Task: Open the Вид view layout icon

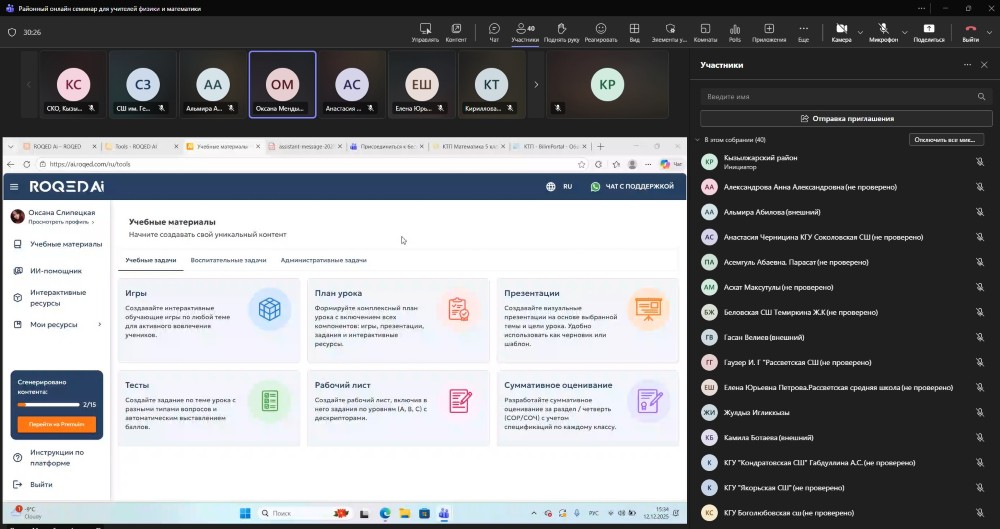Action: click(x=634, y=29)
